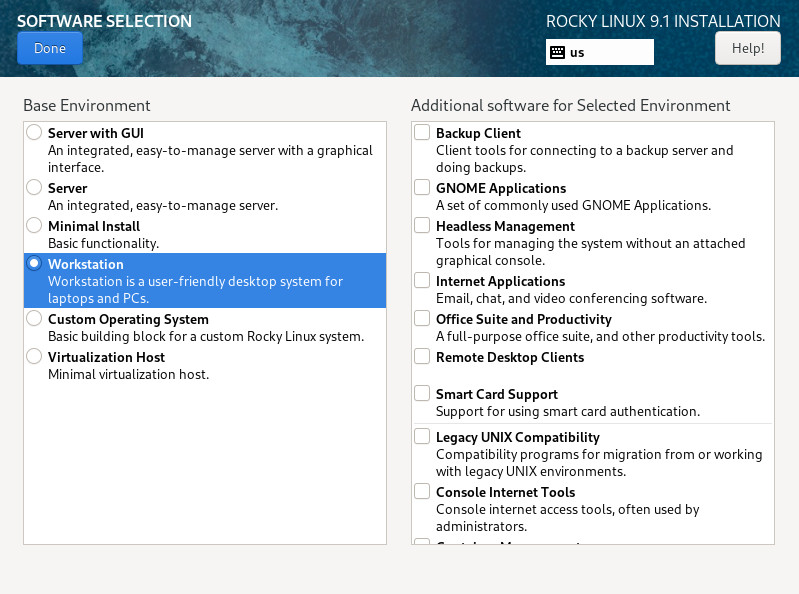Click the Done button
Image resolution: width=799 pixels, height=594 pixels.
point(50,48)
